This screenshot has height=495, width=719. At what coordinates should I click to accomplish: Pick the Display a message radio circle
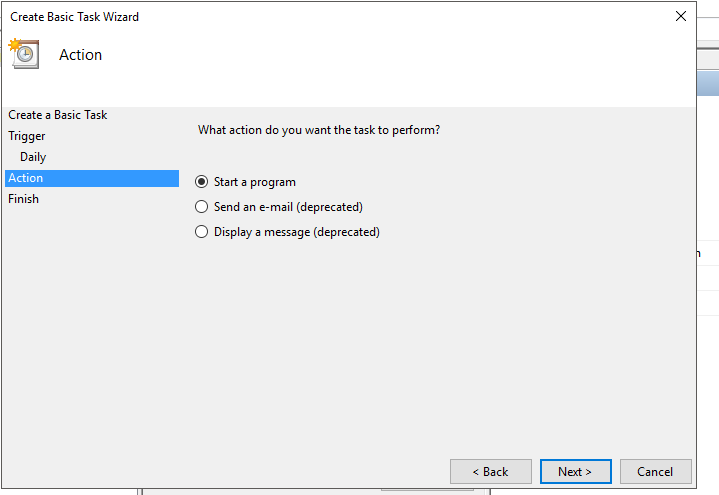(x=201, y=231)
